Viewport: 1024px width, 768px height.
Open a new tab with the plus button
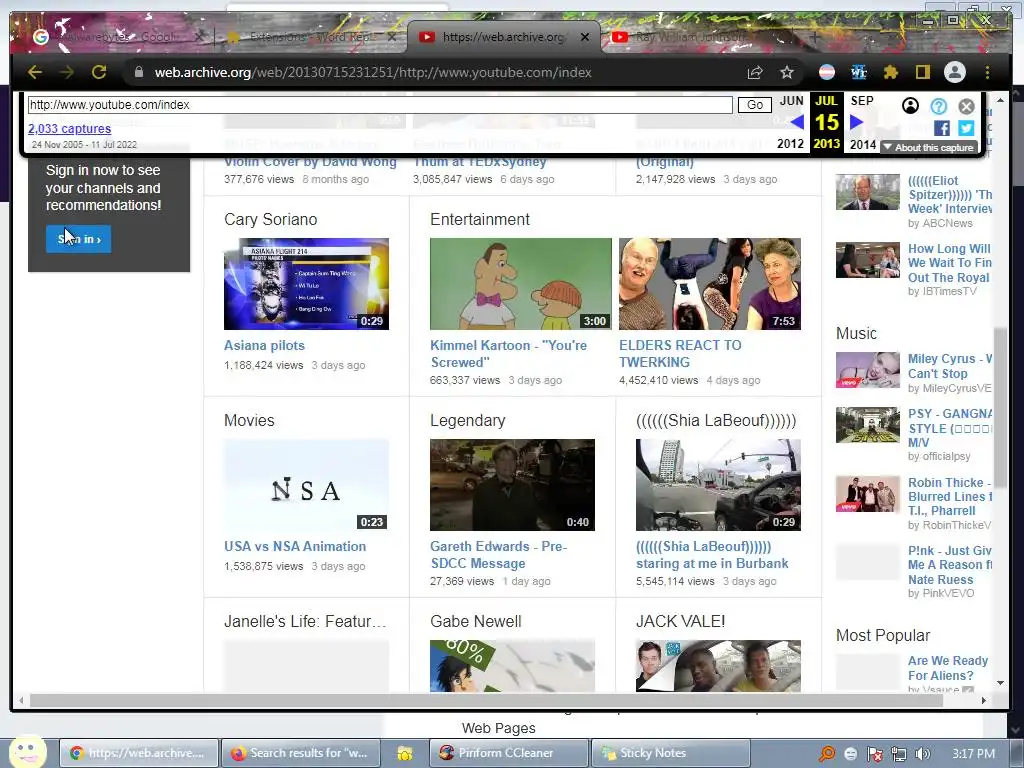click(x=815, y=37)
